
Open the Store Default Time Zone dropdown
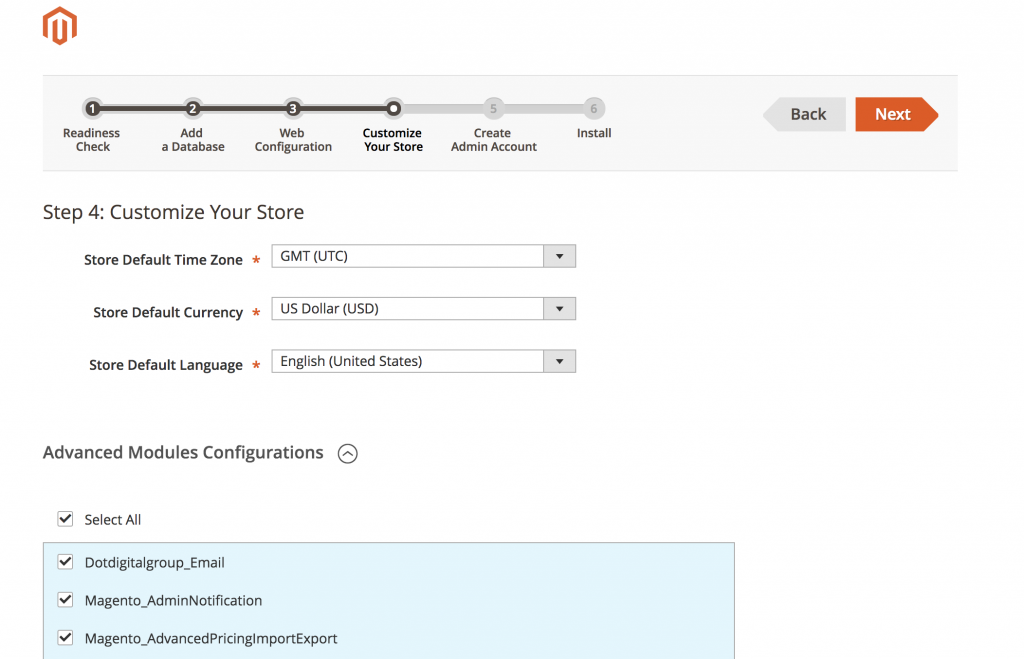559,256
